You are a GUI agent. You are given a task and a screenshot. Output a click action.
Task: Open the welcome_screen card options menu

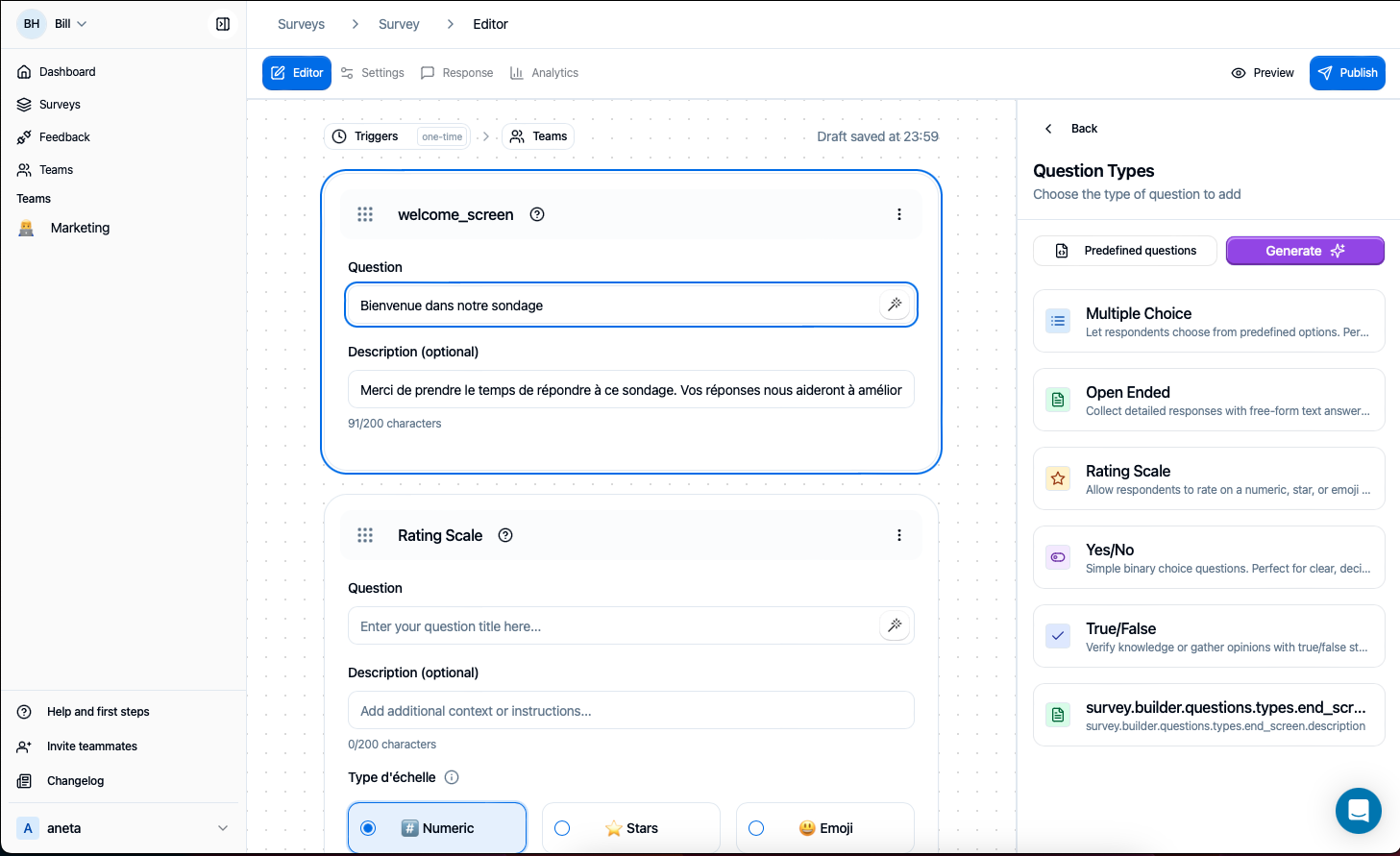coord(899,214)
